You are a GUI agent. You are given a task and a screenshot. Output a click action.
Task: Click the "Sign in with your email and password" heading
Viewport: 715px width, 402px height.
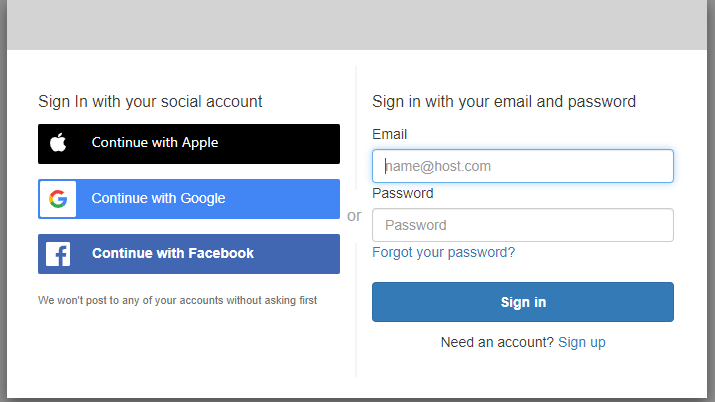click(x=504, y=101)
